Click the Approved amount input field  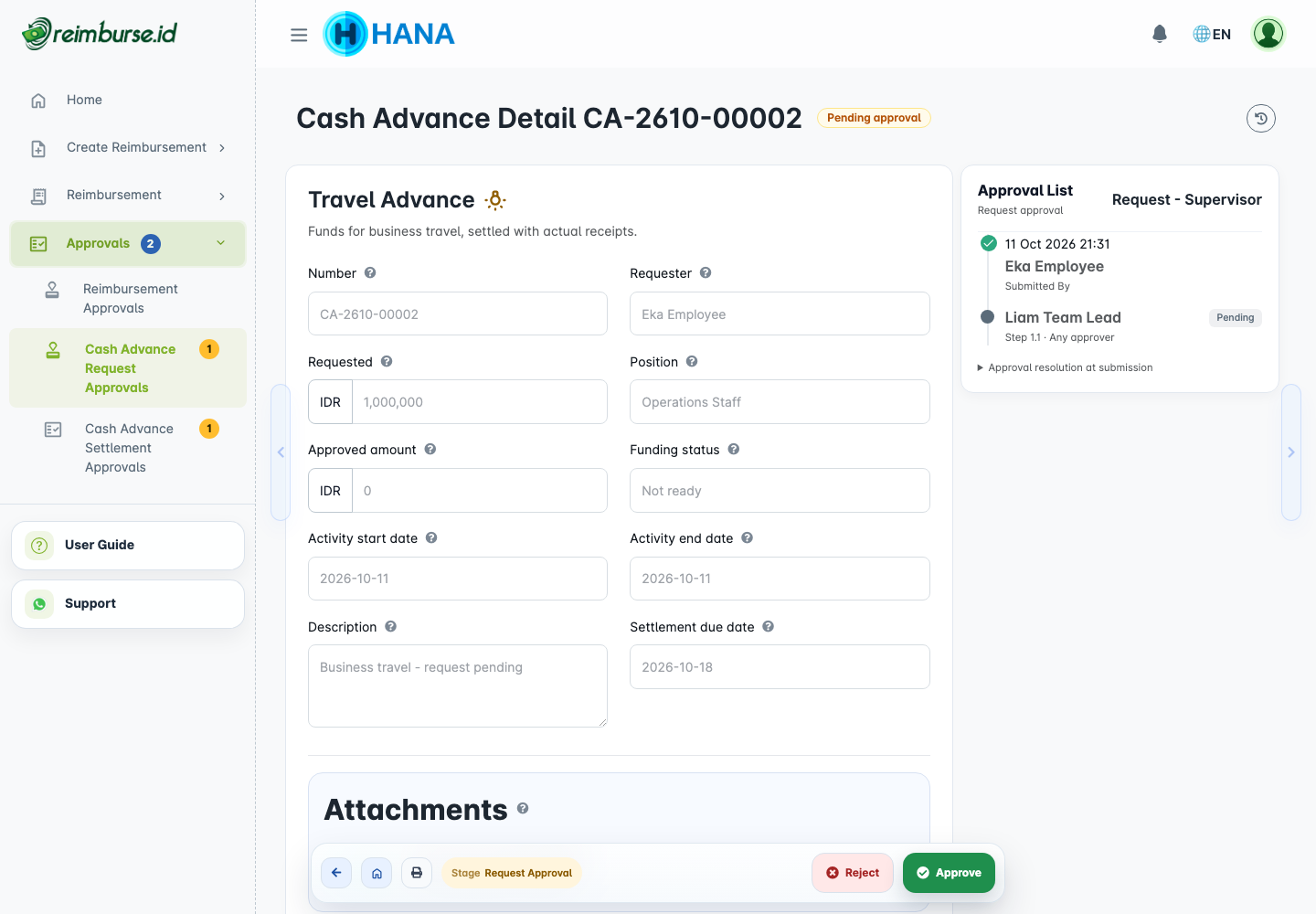pos(480,491)
